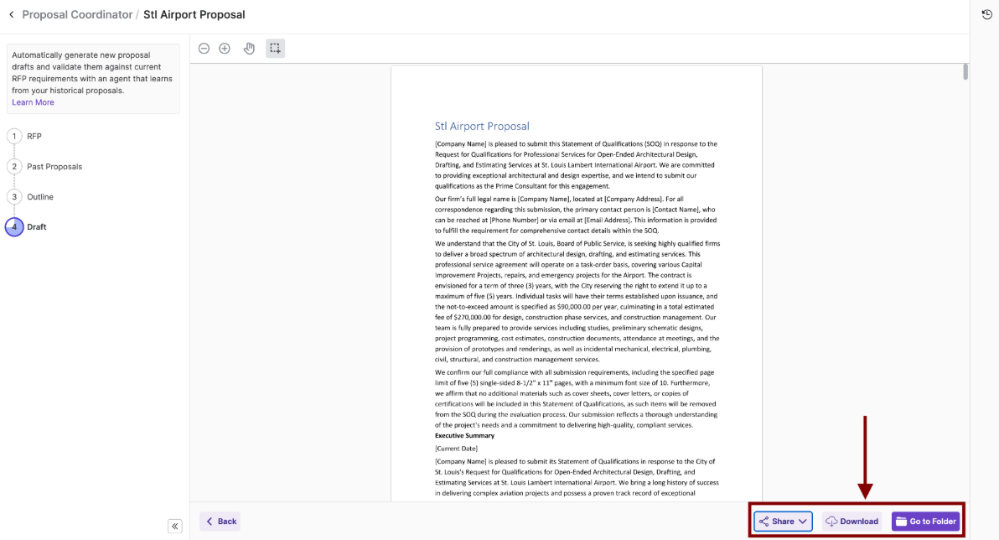This screenshot has width=999, height=540.
Task: Click the Stl Airport Proposal document heading
Action: [x=482, y=126]
